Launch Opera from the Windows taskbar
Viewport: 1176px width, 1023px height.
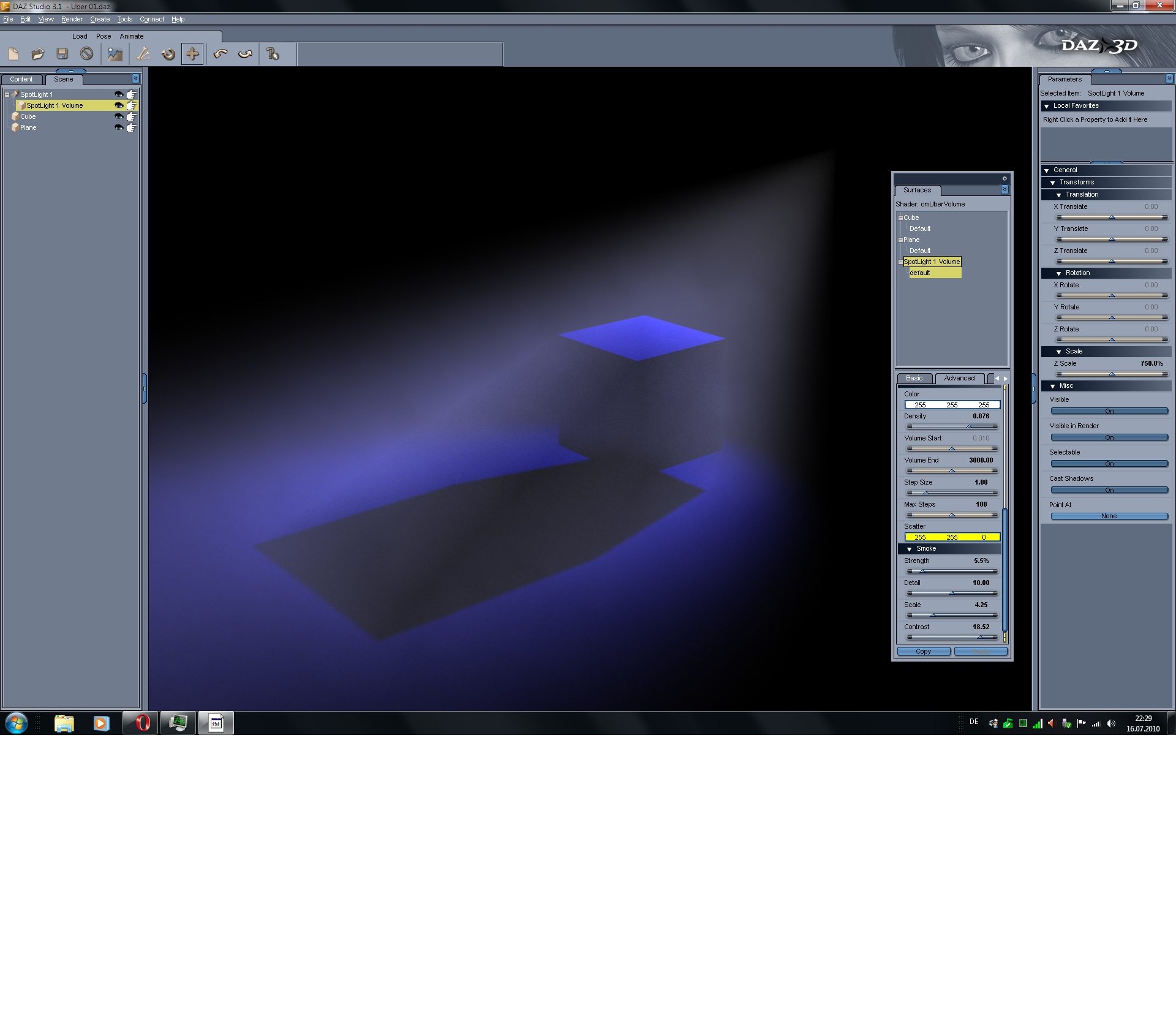pos(141,723)
